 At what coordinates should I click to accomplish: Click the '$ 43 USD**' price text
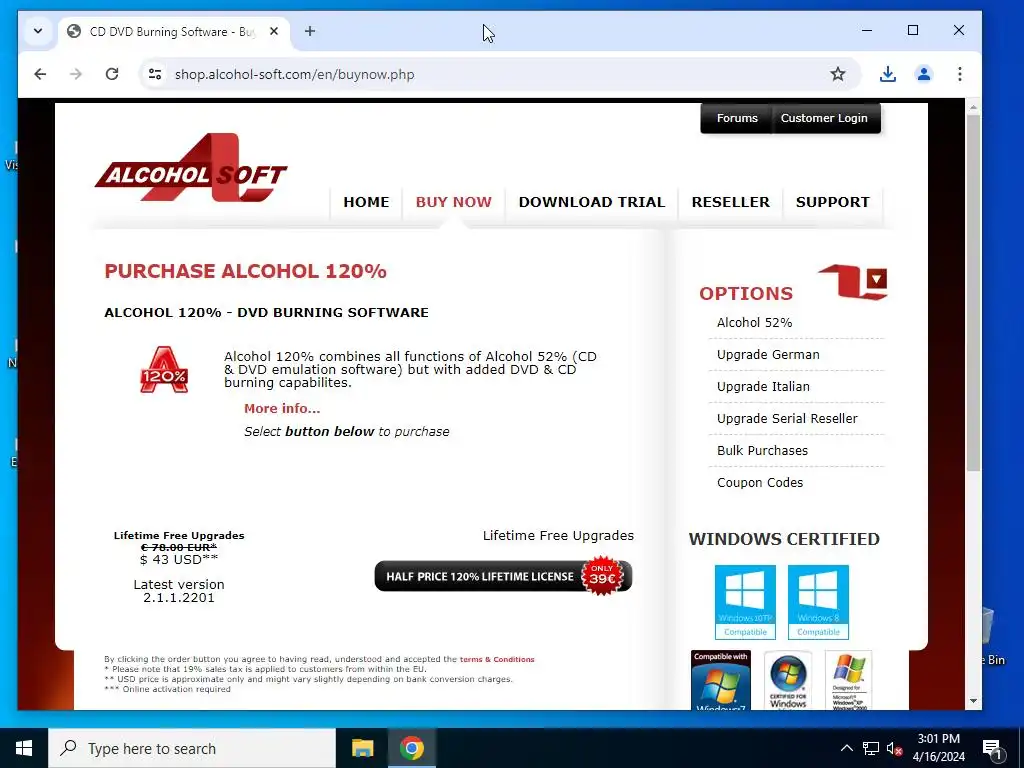pyautogui.click(x=179, y=560)
